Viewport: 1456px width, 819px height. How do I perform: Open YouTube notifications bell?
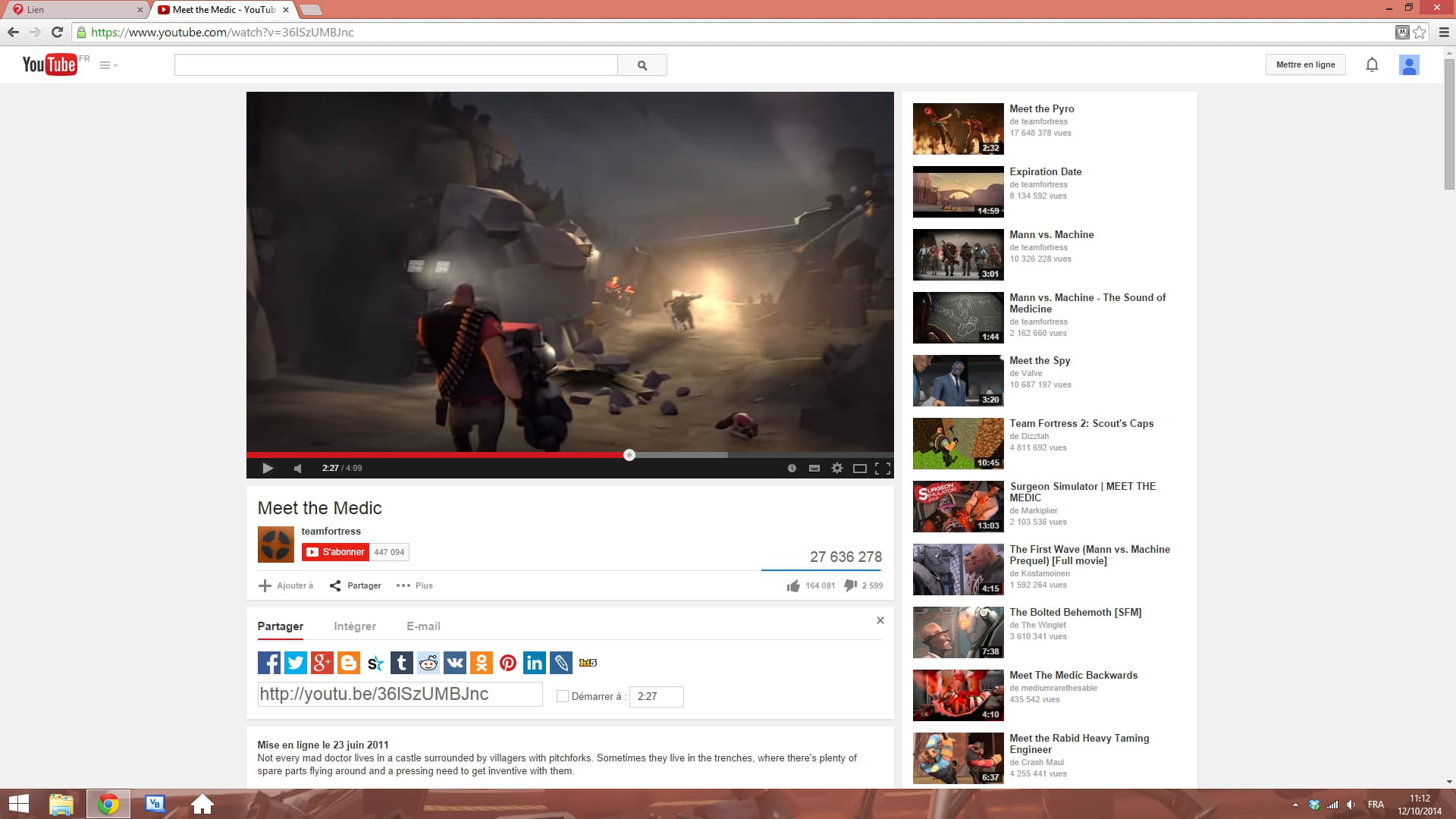pos(1372,64)
